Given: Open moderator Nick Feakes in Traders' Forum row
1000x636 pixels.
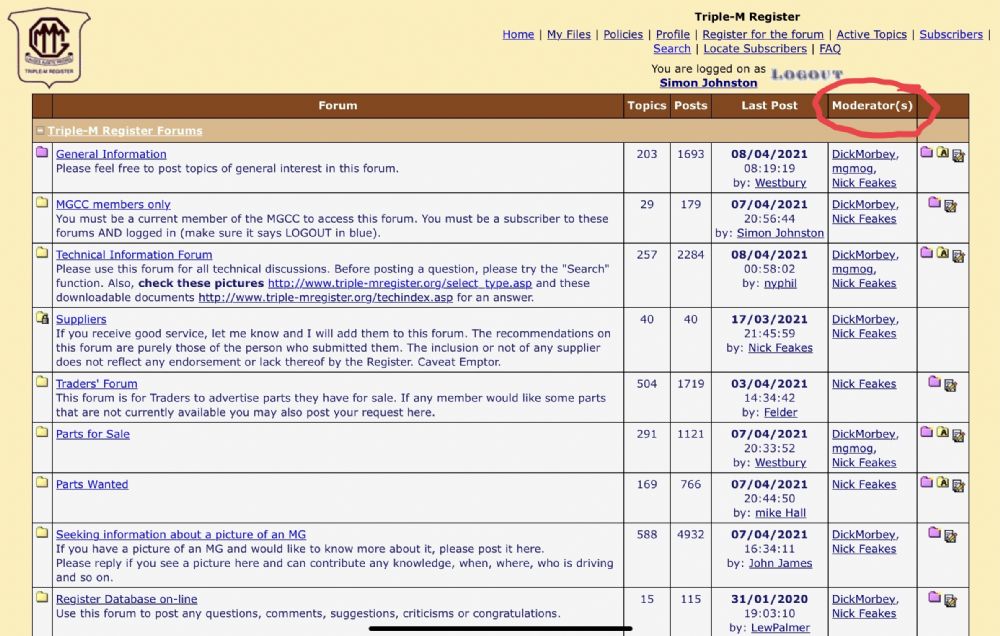Looking at the screenshot, I should (x=864, y=383).
